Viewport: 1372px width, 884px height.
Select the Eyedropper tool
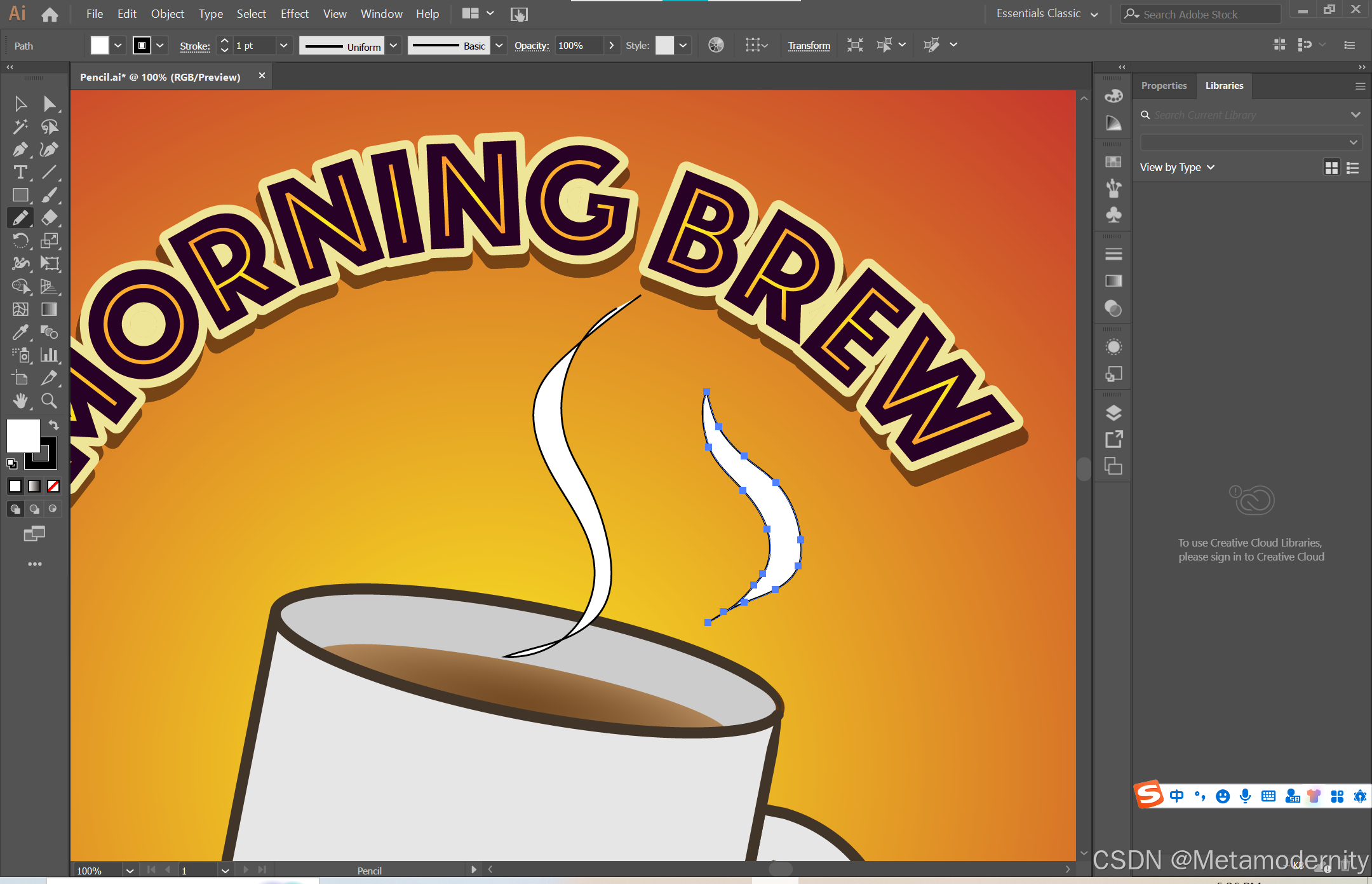coord(20,332)
